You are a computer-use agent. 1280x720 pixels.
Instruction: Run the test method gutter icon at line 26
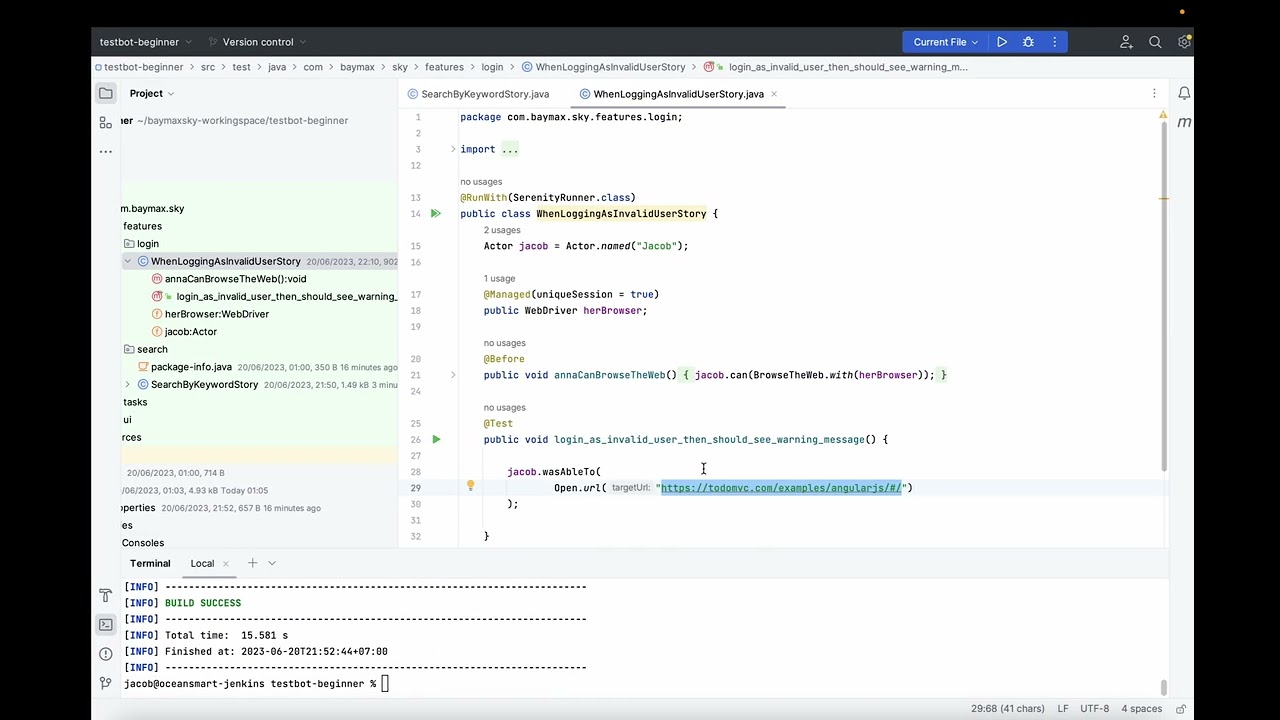point(435,440)
